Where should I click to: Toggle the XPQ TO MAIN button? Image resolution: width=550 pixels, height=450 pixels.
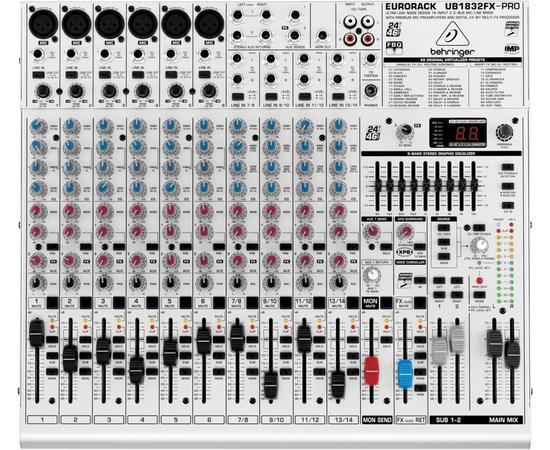coord(420,247)
